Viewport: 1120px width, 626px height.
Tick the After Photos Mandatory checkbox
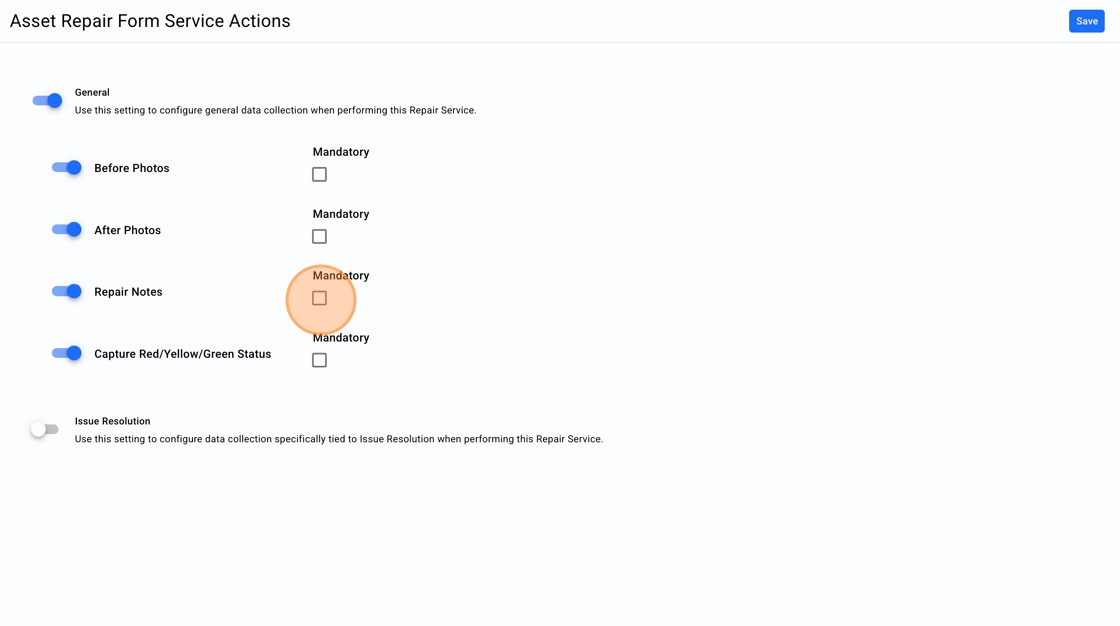(319, 237)
